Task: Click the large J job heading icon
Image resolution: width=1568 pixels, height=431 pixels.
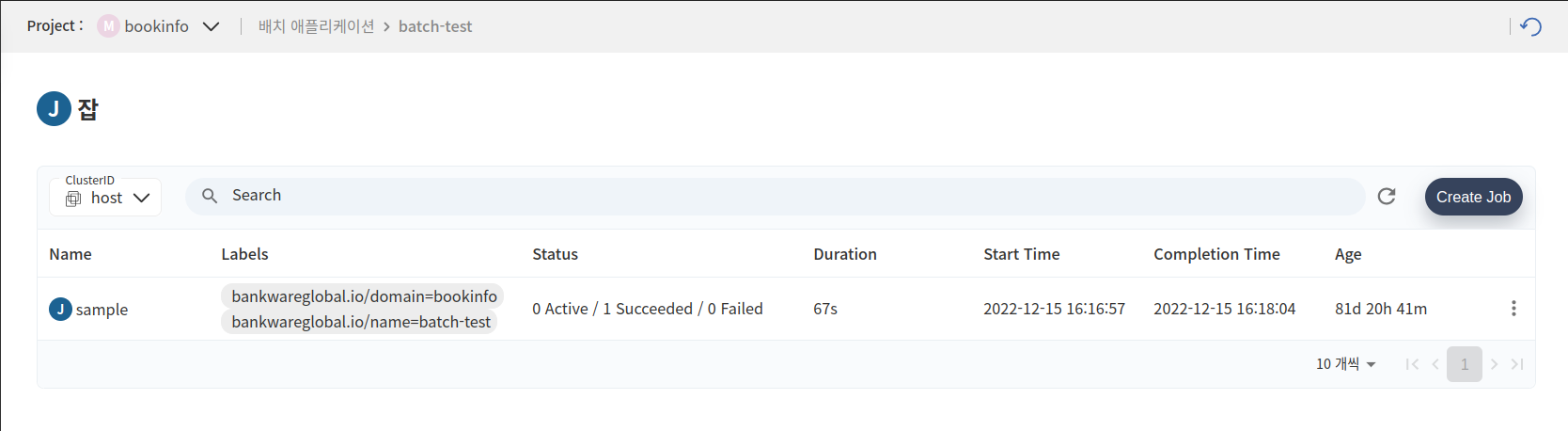Action: pos(54,109)
